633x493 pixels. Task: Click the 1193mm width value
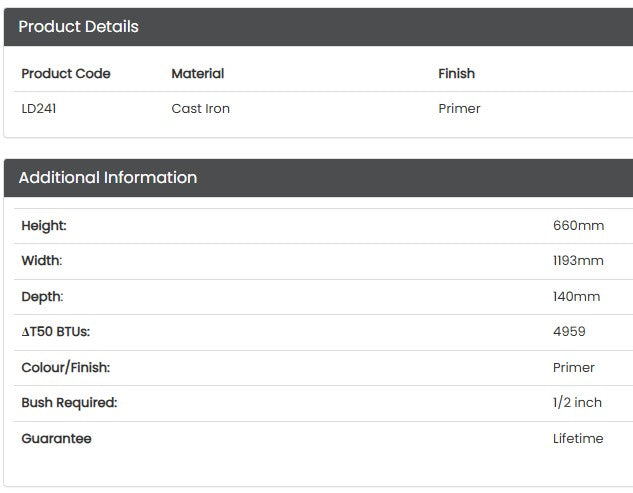(x=578, y=261)
